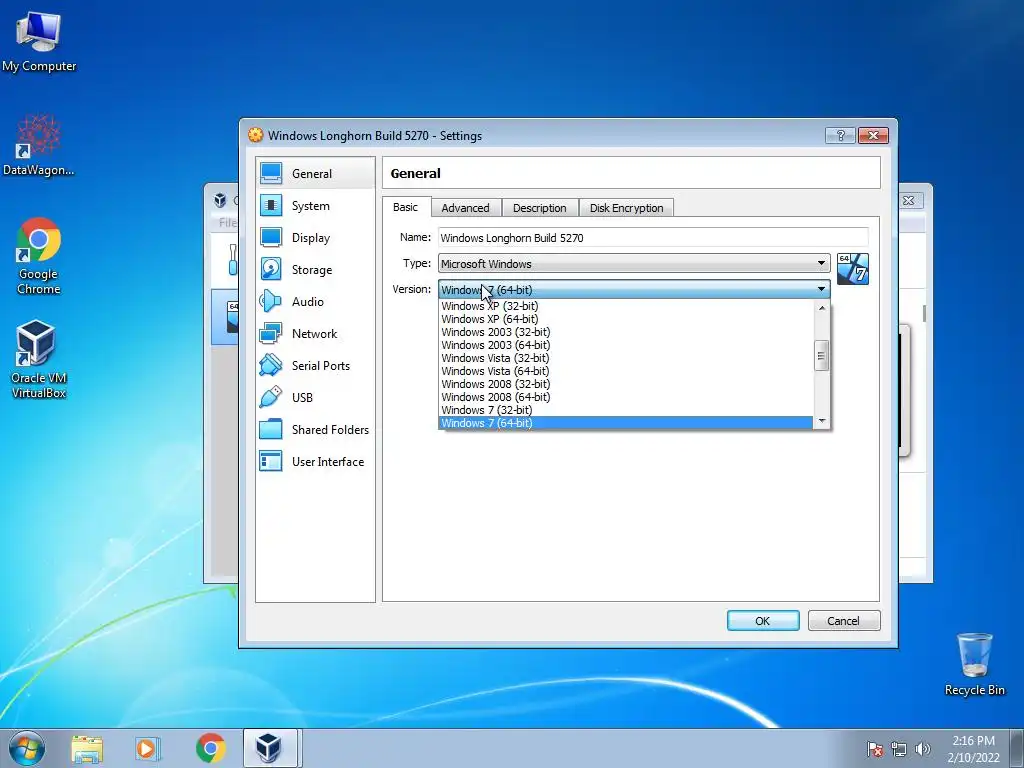Choose Windows Vista (32-bit) from the list
1024x768 pixels.
click(x=626, y=358)
